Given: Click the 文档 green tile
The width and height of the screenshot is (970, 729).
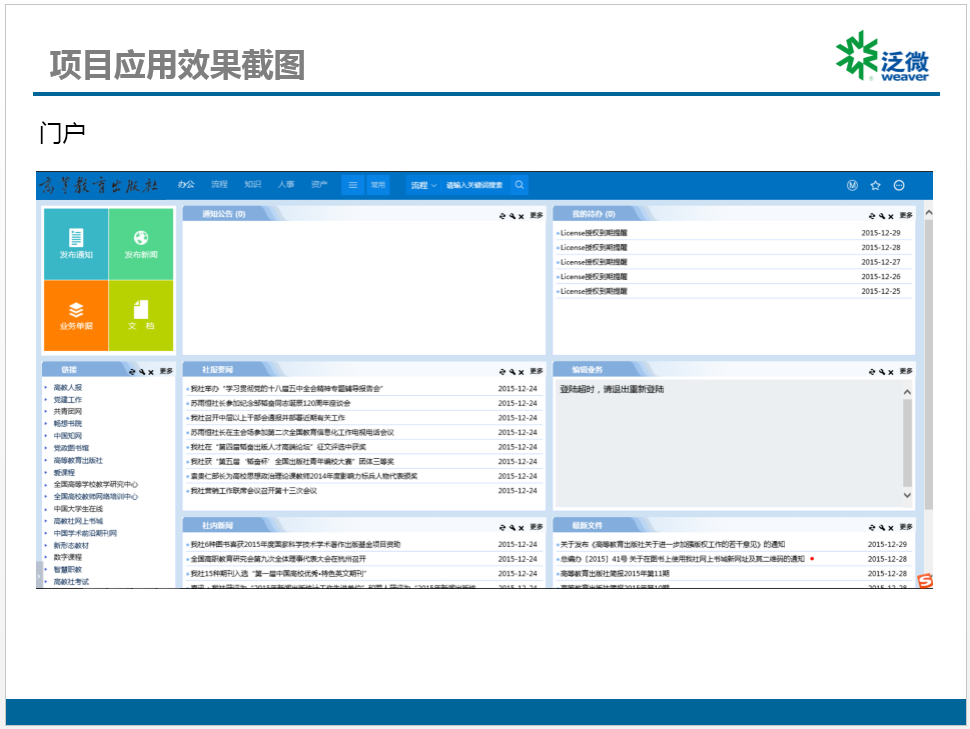Looking at the screenshot, I should pyautogui.click(x=141, y=315).
